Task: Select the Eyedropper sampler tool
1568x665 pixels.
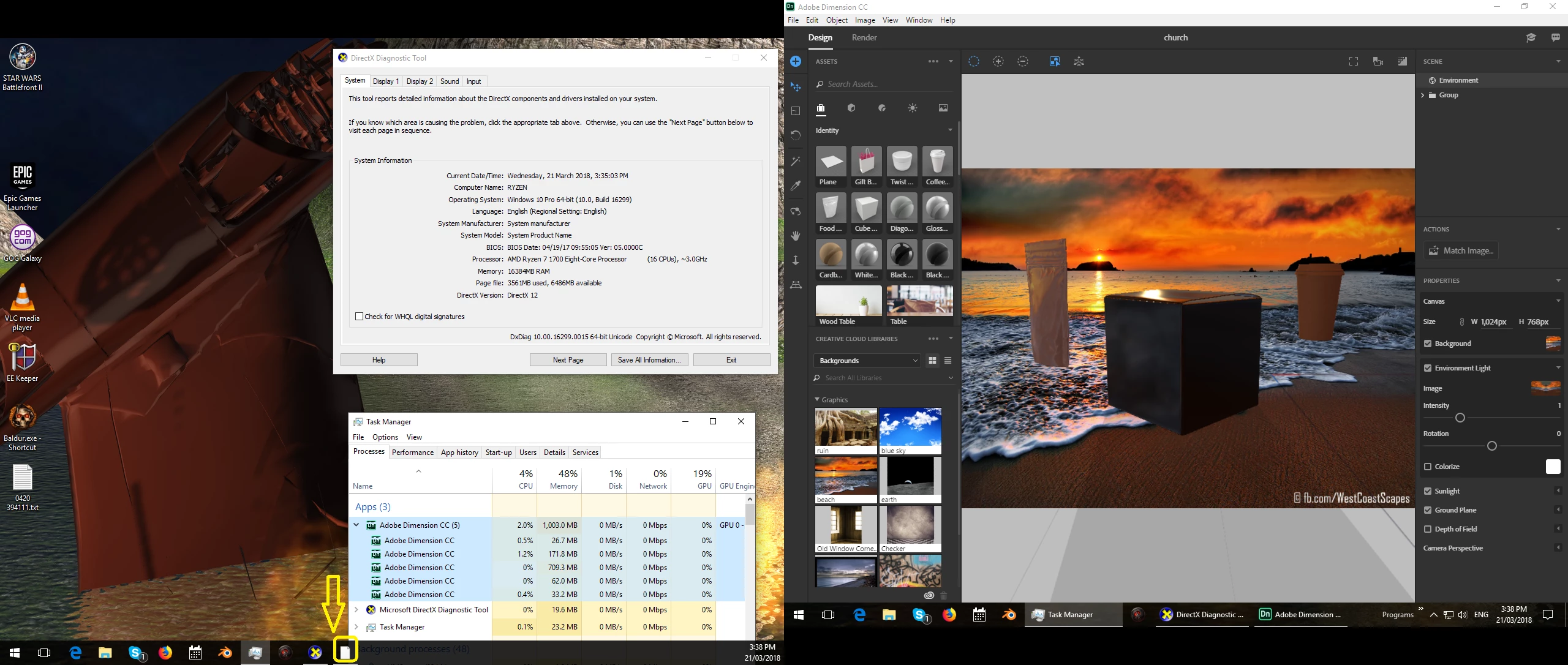Action: pos(796,186)
